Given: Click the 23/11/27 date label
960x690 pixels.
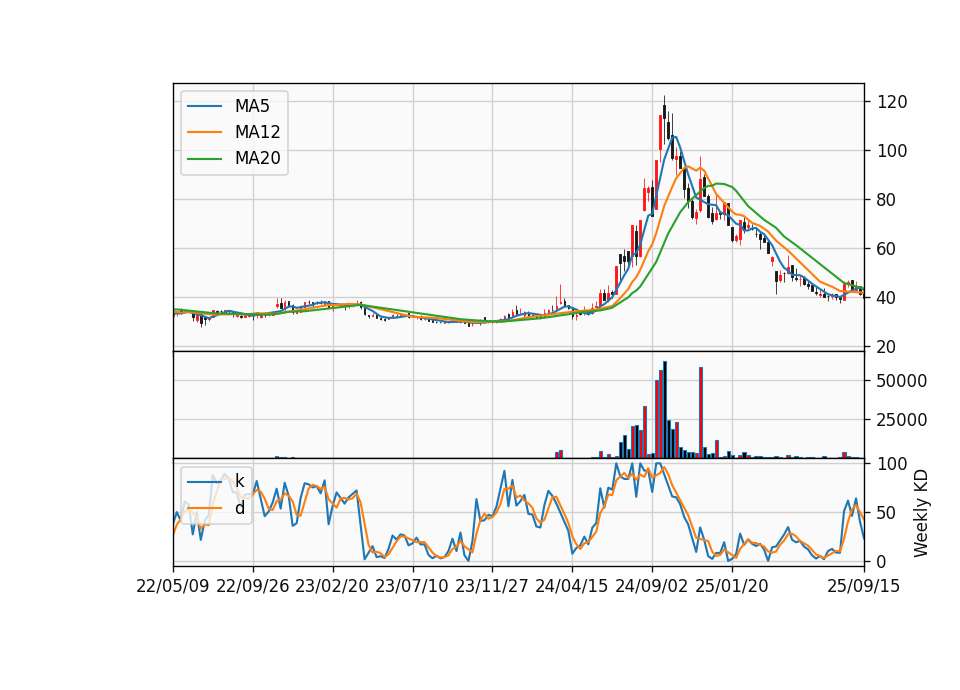Looking at the screenshot, I should 492,586.
